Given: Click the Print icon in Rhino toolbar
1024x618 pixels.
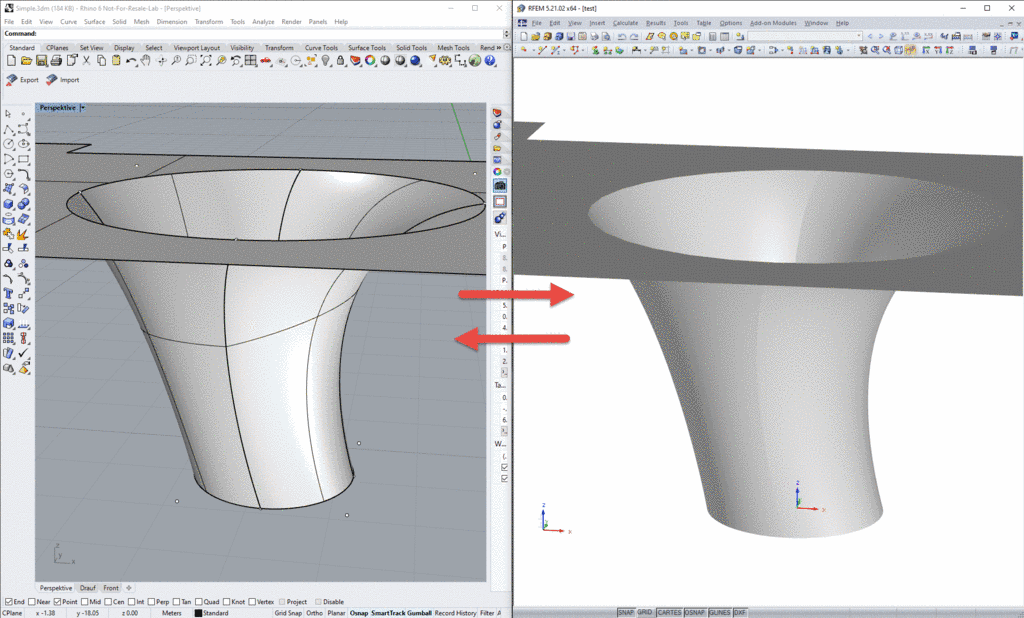Looking at the screenshot, I should click(x=56, y=61).
